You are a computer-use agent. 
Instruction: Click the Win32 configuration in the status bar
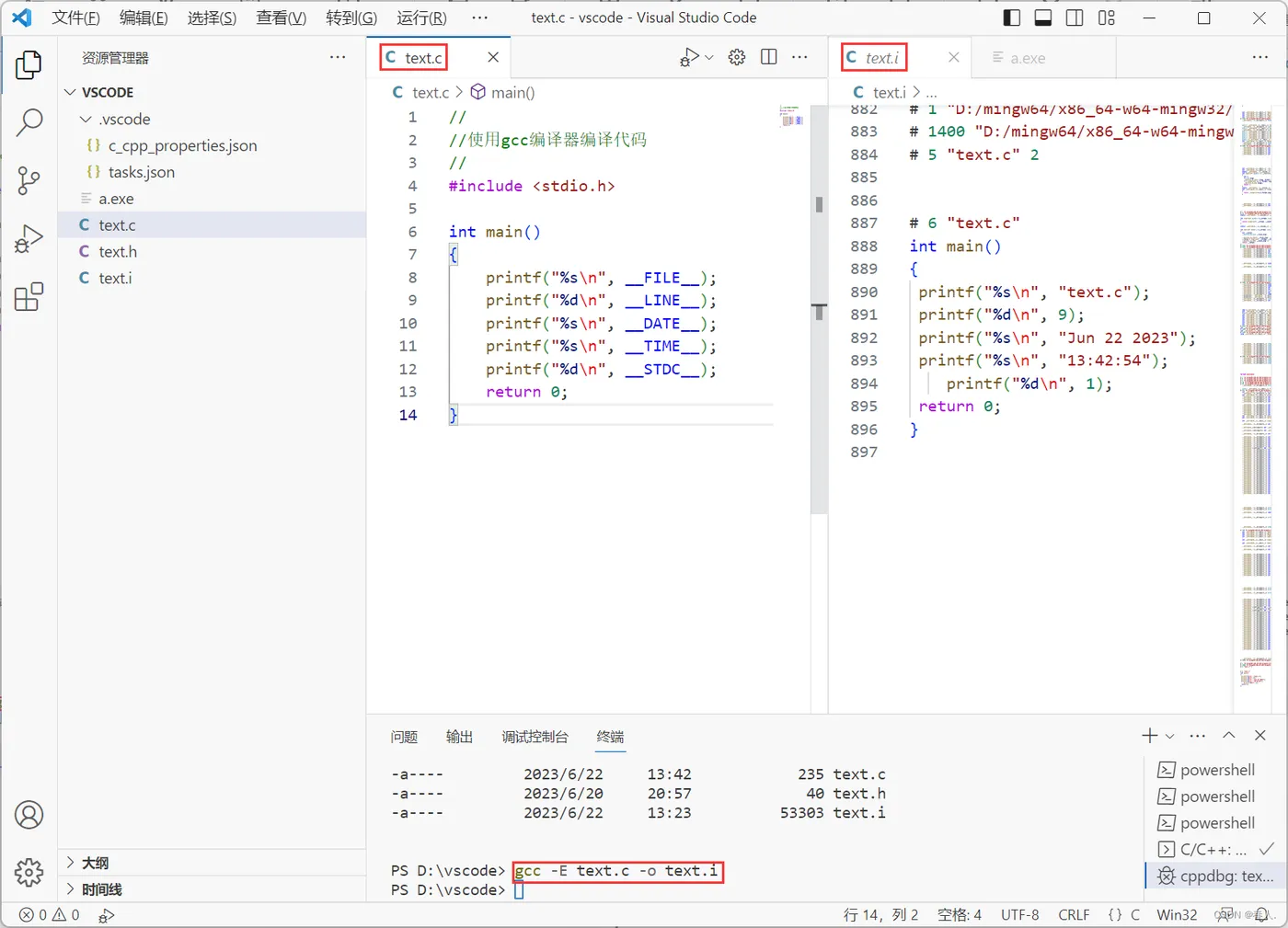pyautogui.click(x=1177, y=915)
